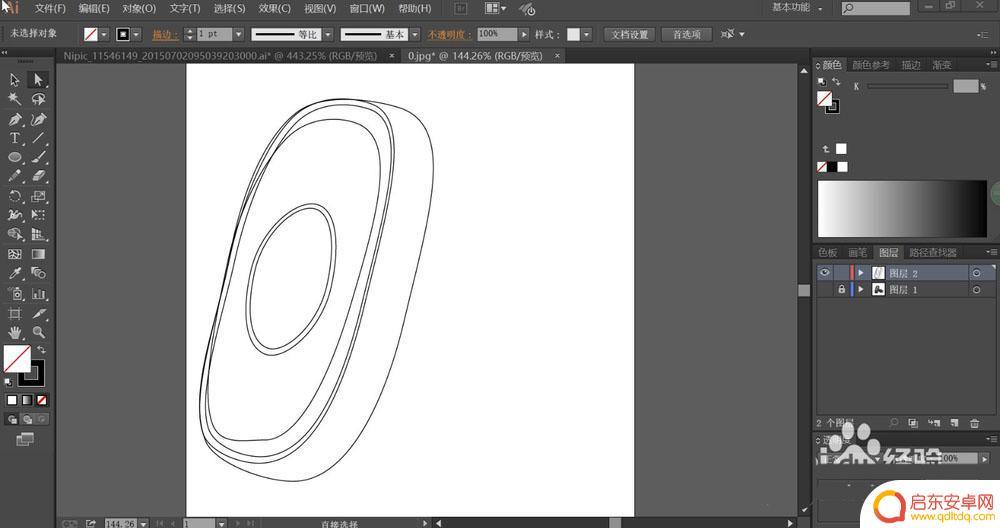Open the zoom level 144.26 dropdown
The width and height of the screenshot is (1000, 528).
pyautogui.click(x=143, y=524)
